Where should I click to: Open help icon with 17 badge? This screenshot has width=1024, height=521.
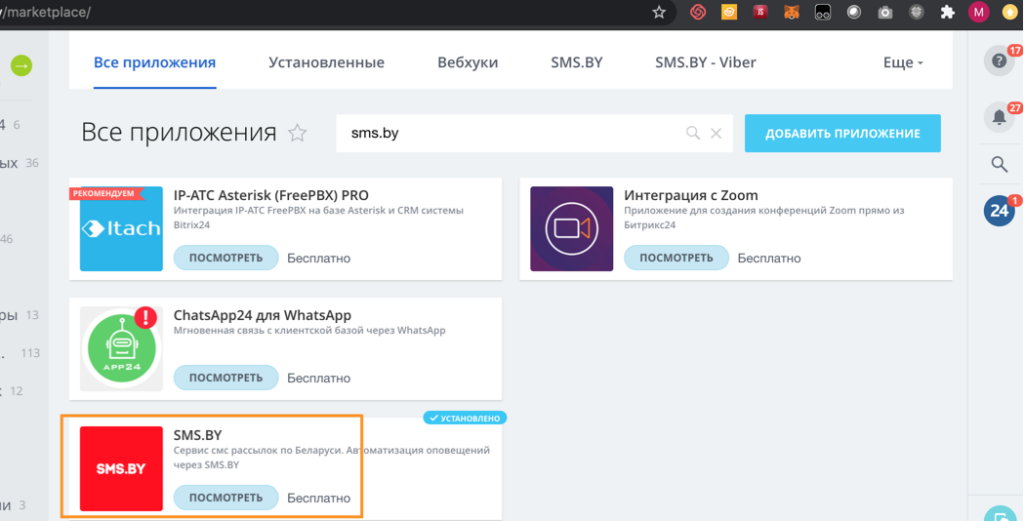point(999,61)
